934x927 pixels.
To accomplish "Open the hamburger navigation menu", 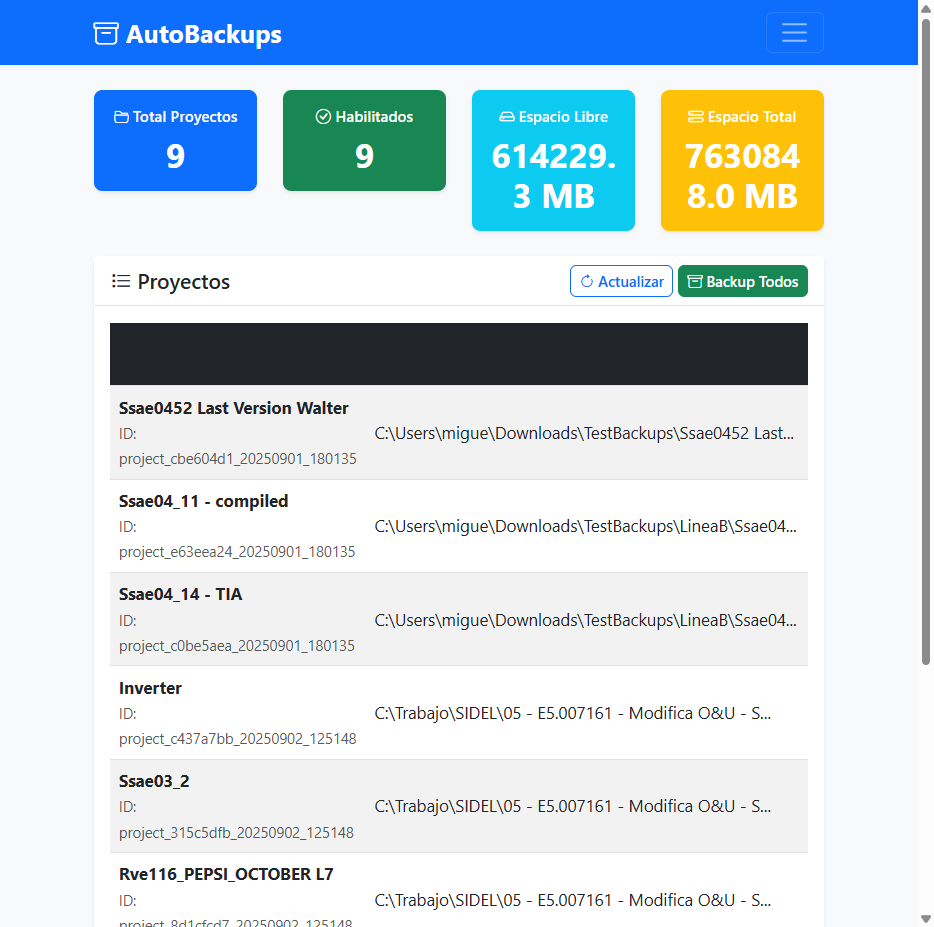I will coord(794,32).
